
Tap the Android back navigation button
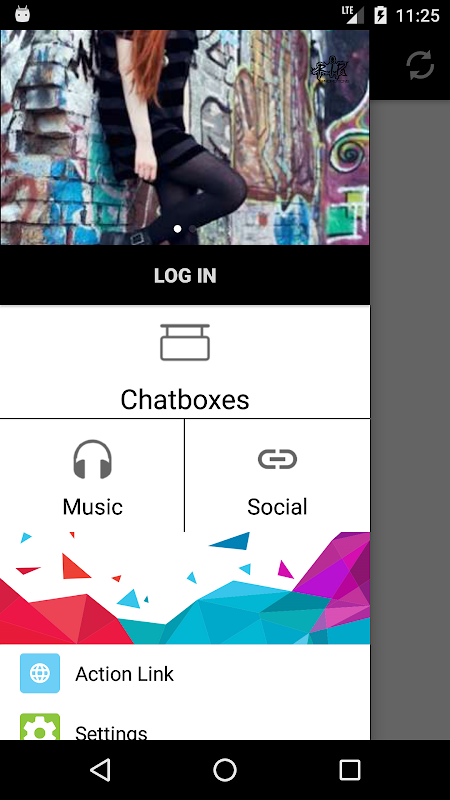tap(101, 769)
